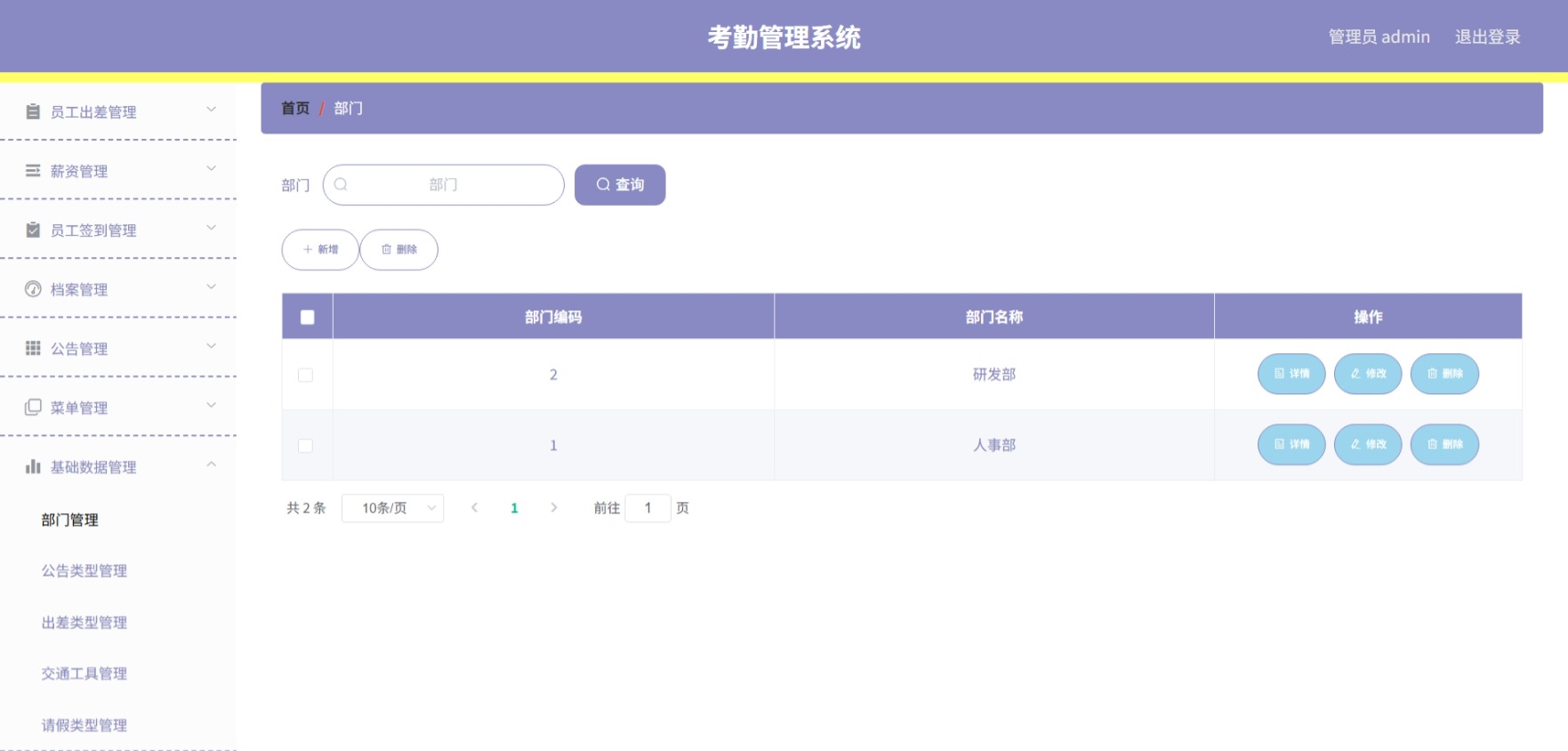Click 部门 breadcrumb text
1568x751 pixels.
pyautogui.click(x=348, y=109)
